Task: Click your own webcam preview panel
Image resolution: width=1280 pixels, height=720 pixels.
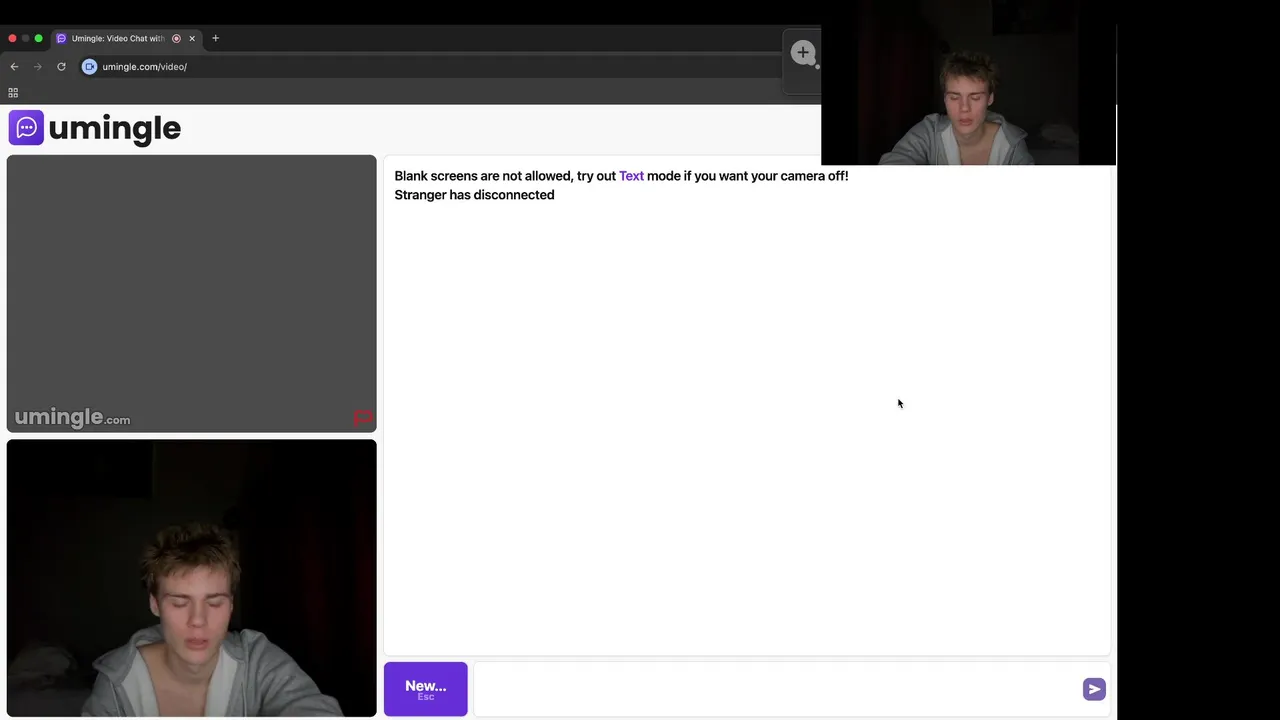Action: click(192, 578)
